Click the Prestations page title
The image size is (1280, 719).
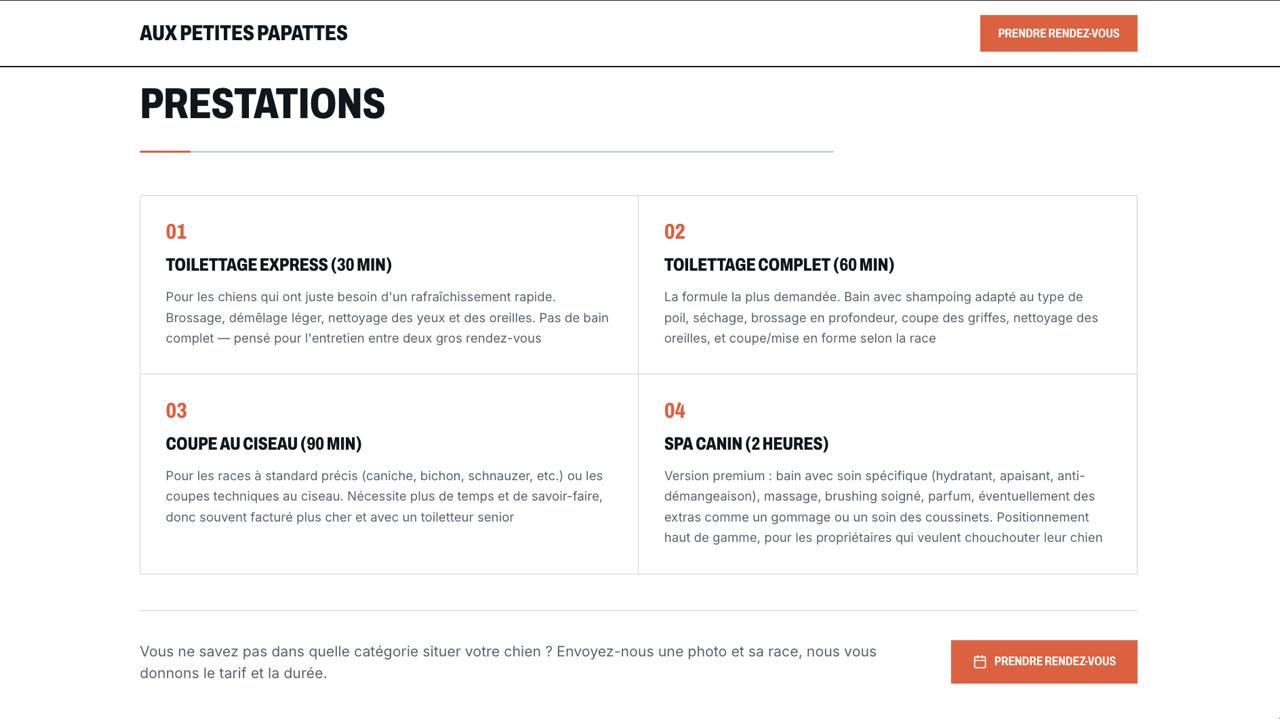pyautogui.click(x=262, y=104)
